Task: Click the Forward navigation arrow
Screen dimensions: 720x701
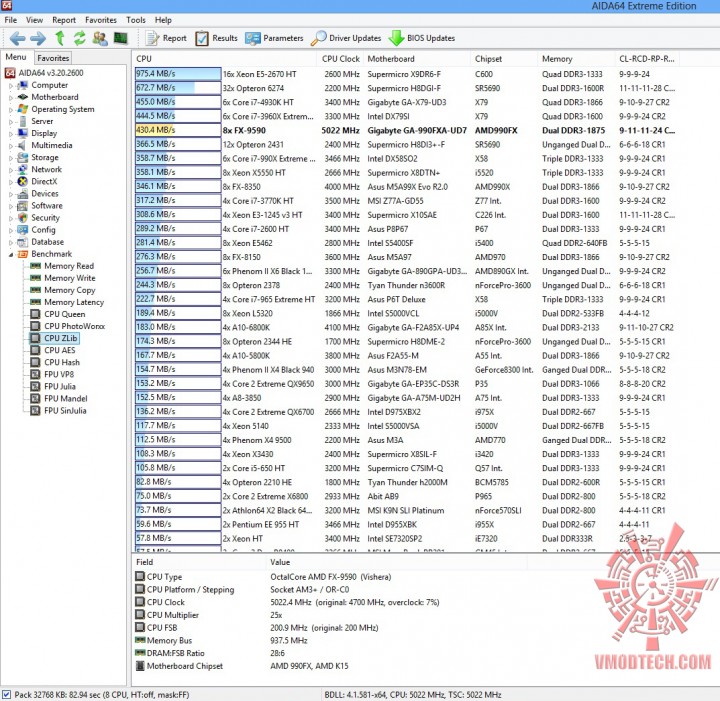Action: 38,38
